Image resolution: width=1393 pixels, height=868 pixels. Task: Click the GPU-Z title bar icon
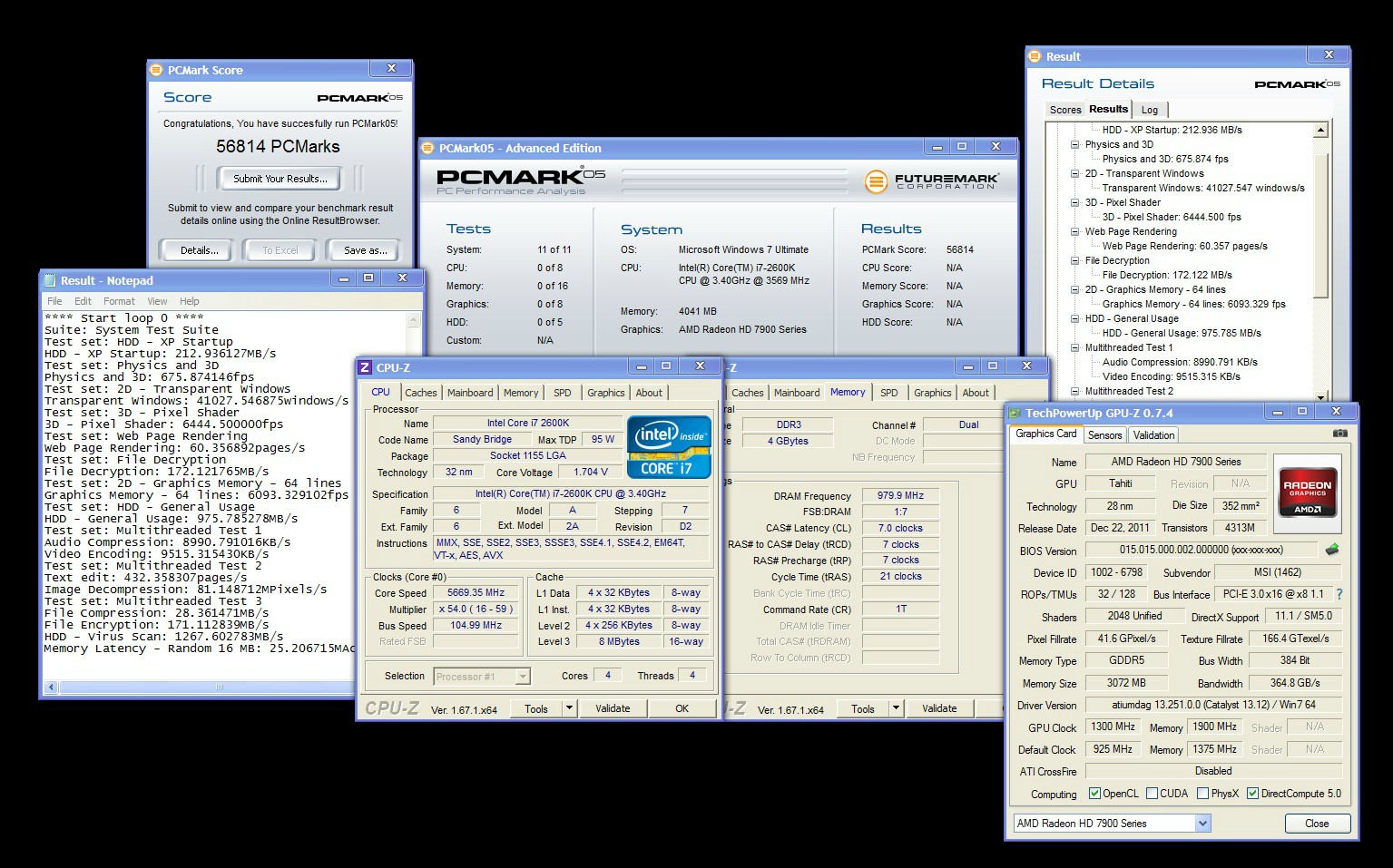tap(1015, 413)
